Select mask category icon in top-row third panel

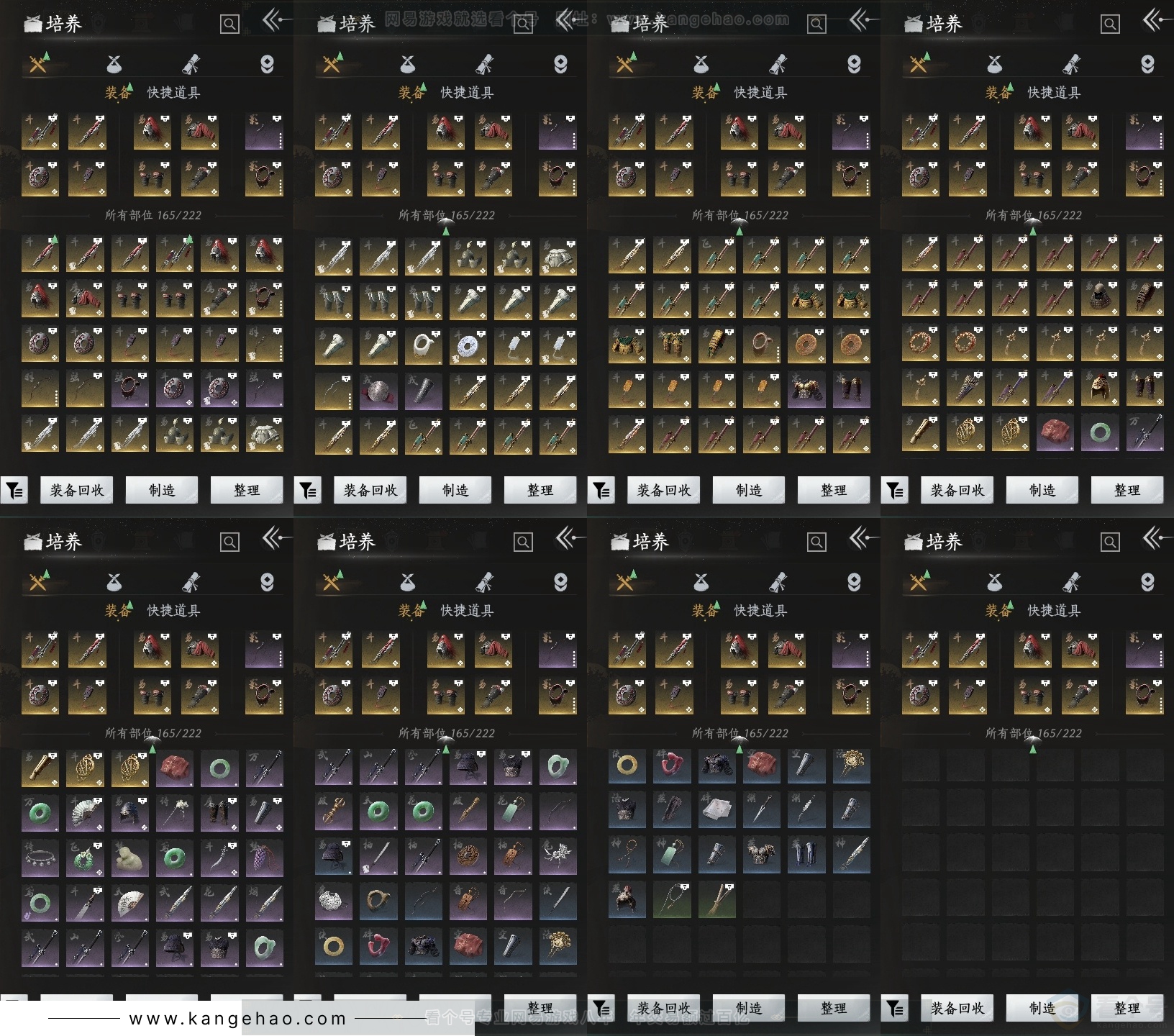854,65
